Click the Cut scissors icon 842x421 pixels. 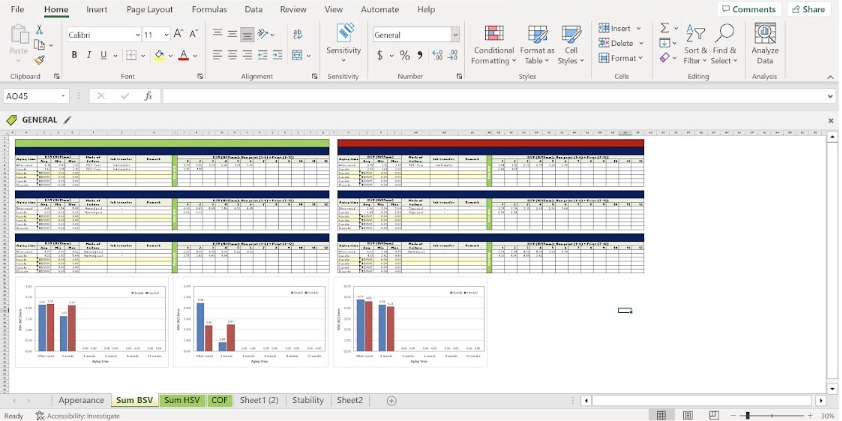coord(39,30)
